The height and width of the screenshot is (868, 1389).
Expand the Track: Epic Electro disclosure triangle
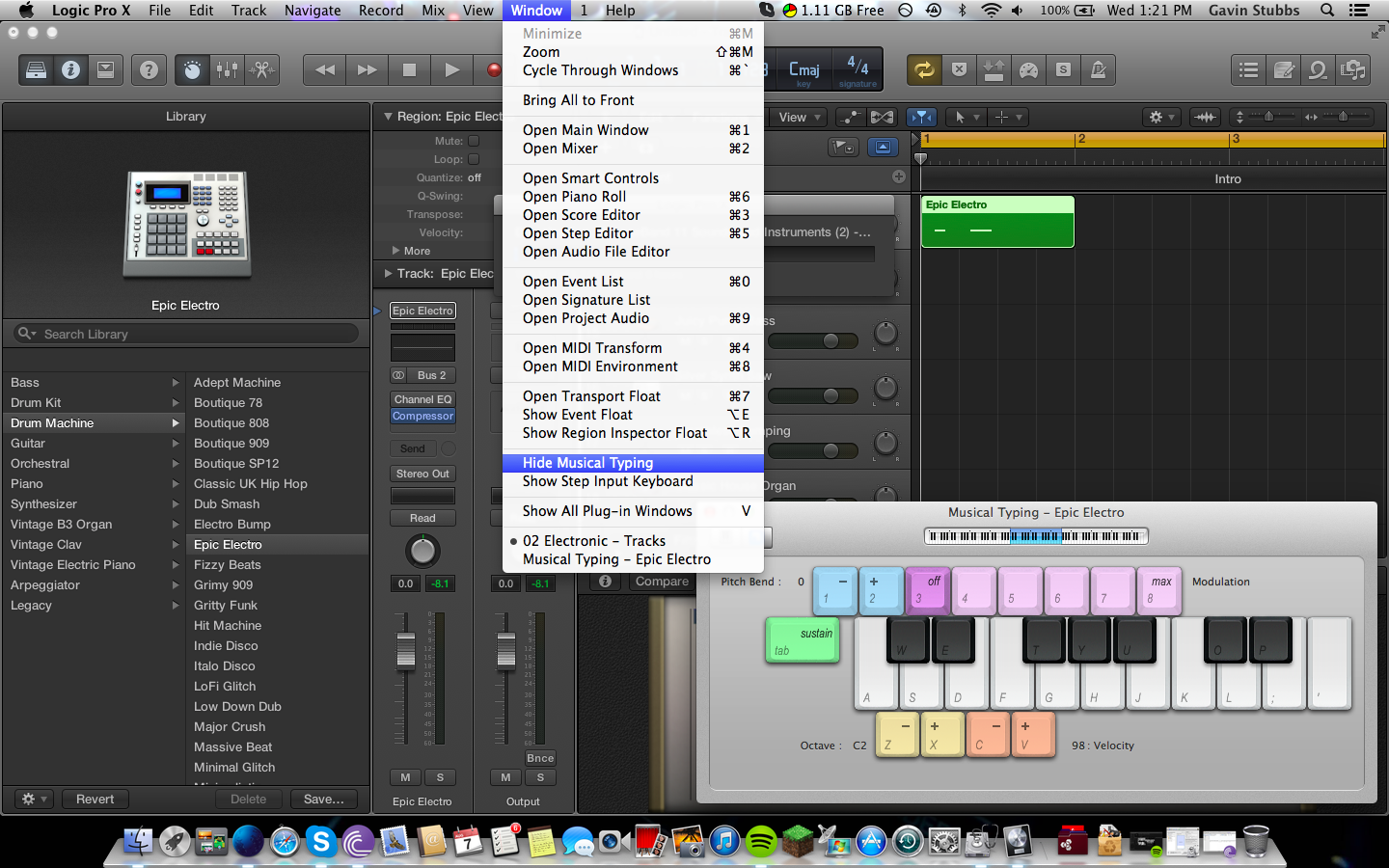click(388, 274)
